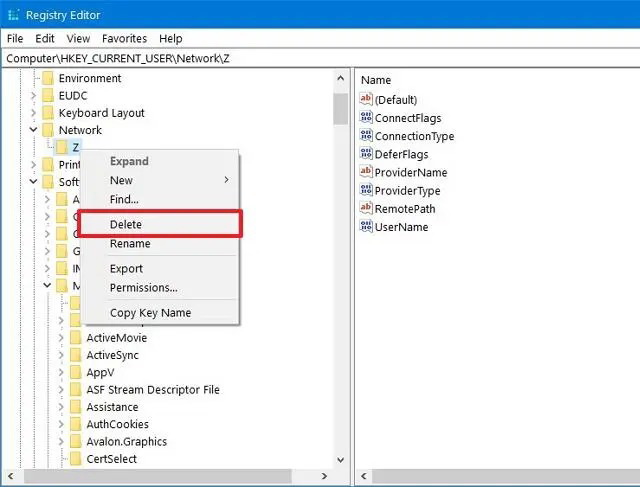Click the (Default) string value icon
Viewport: 640px width, 487px height.
coord(366,99)
